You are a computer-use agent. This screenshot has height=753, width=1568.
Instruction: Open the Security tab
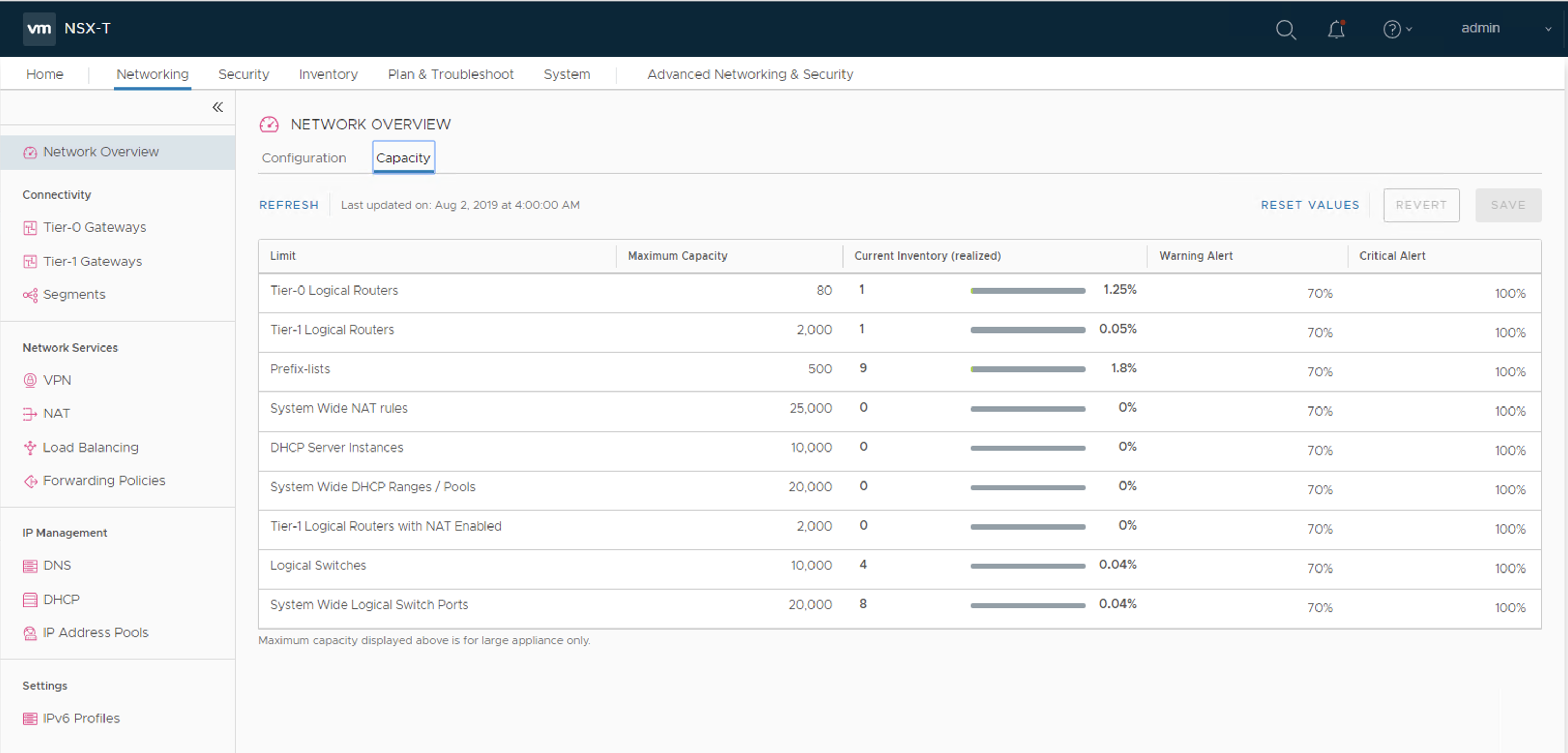(x=243, y=74)
